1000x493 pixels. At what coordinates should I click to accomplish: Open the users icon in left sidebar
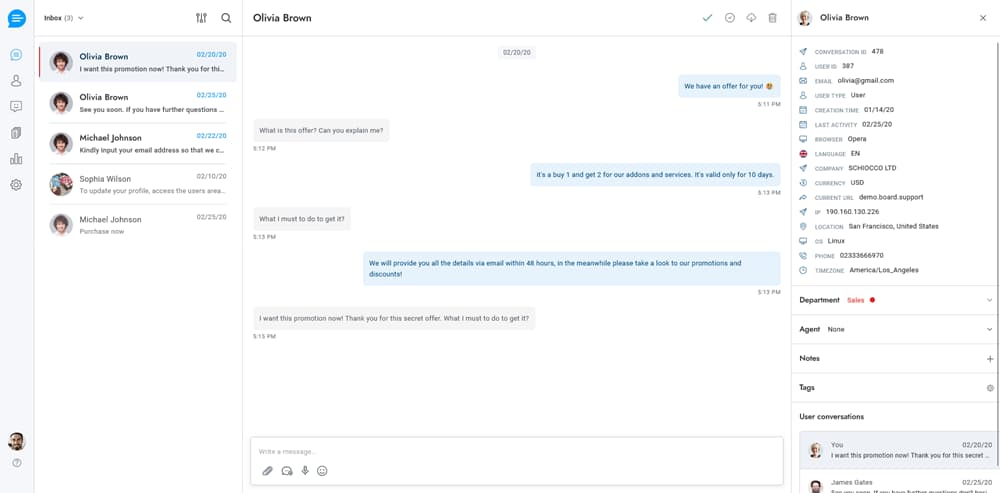(x=17, y=80)
